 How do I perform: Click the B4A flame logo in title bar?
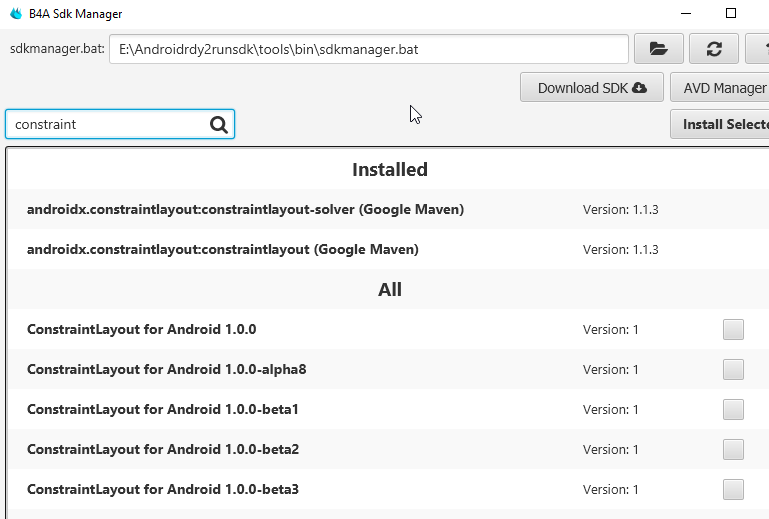point(15,14)
